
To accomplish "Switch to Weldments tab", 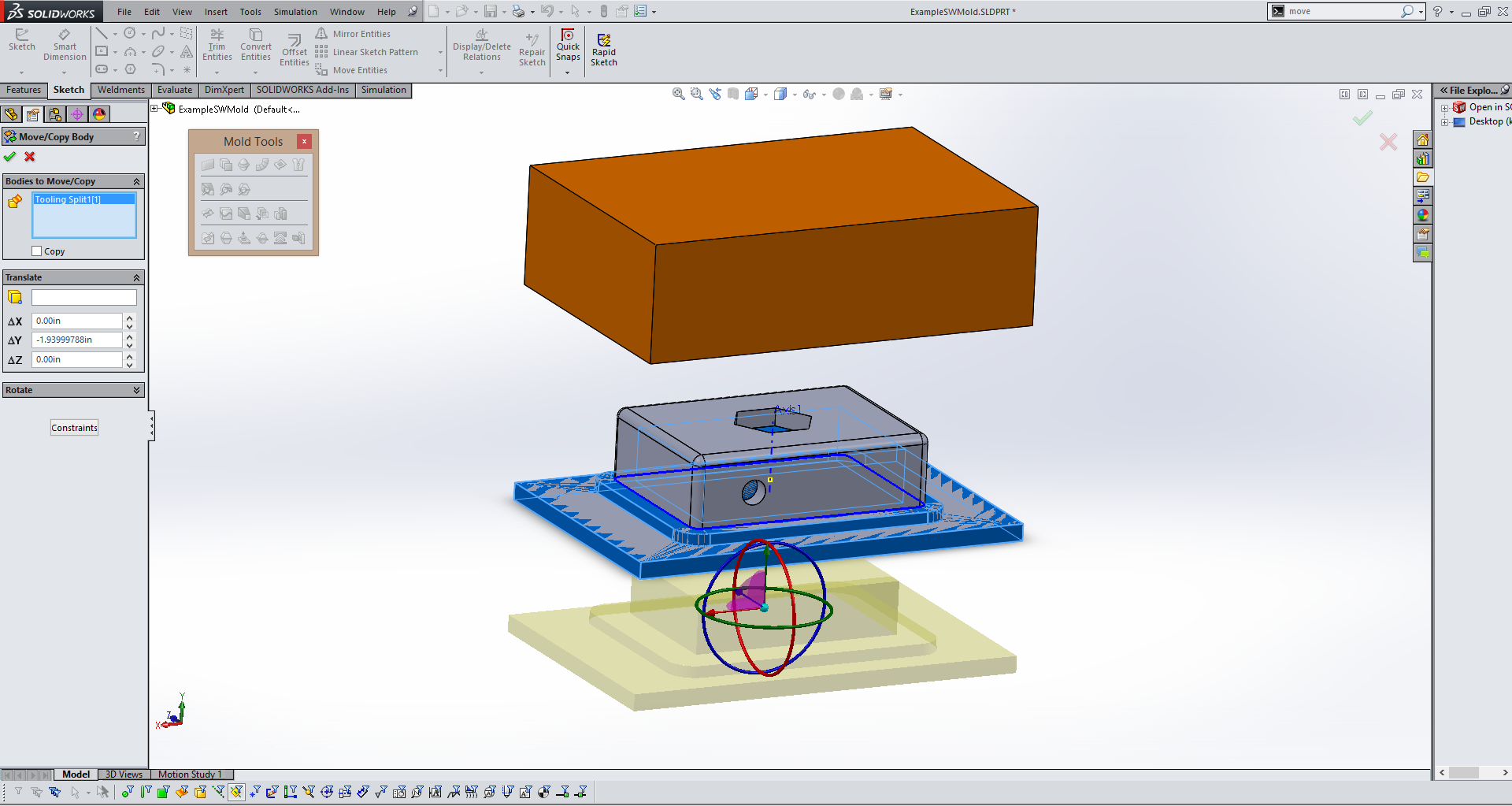I will (x=121, y=91).
